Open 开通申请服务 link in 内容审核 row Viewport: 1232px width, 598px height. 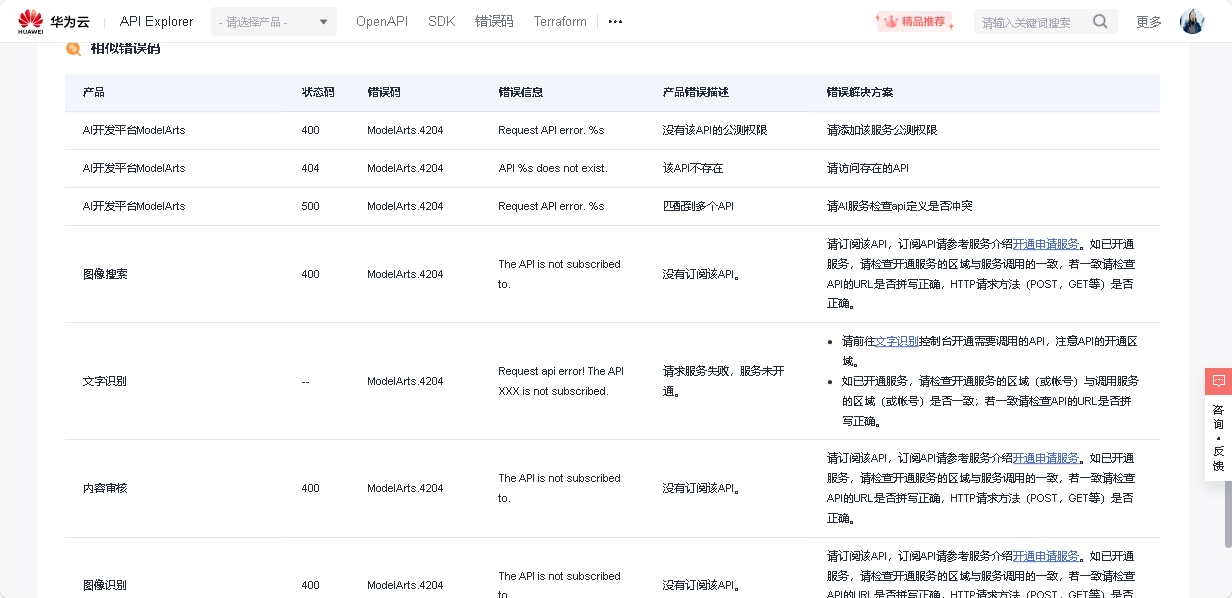tap(1046, 458)
